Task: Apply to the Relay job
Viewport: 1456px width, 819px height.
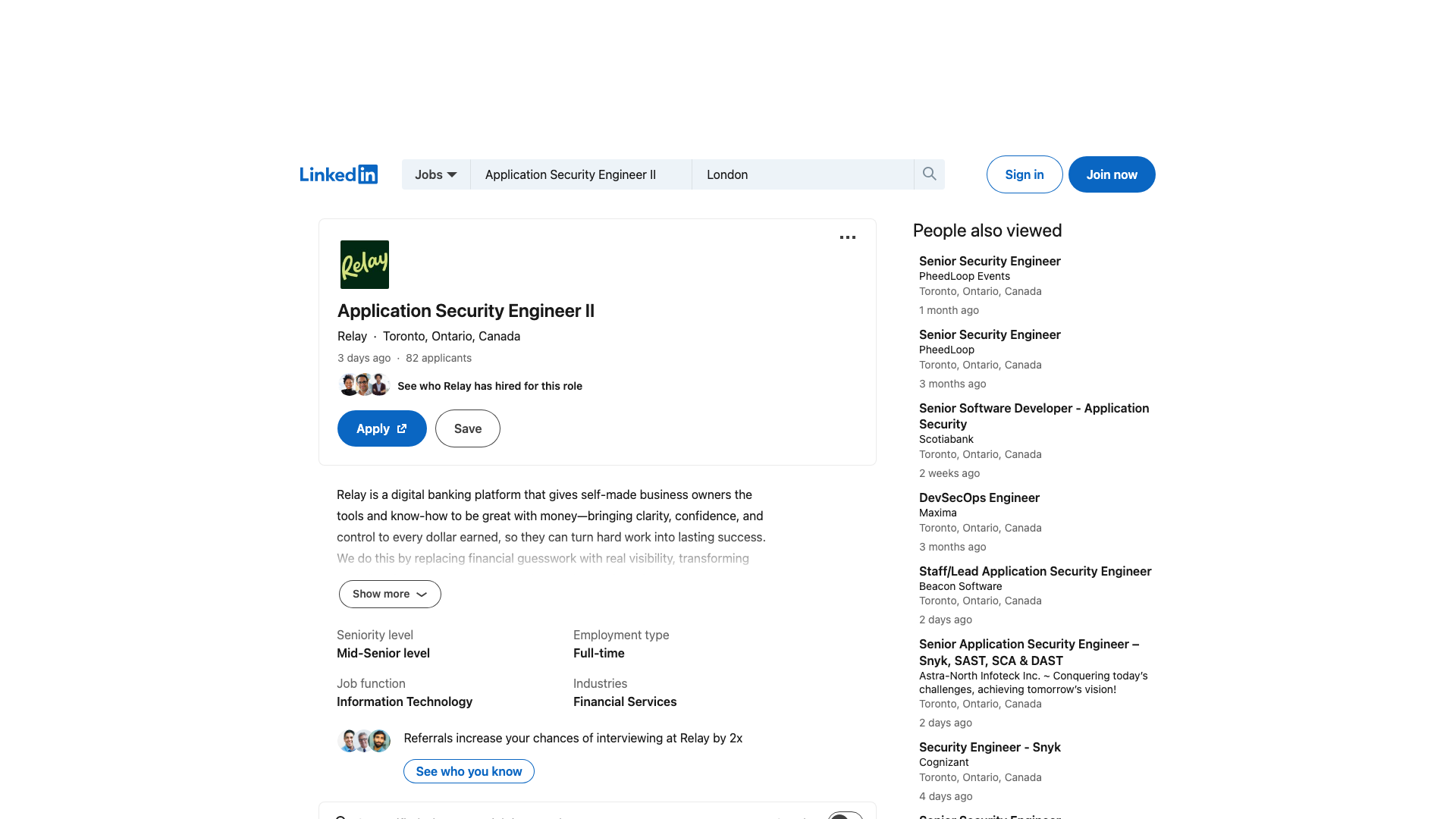Action: click(x=382, y=428)
